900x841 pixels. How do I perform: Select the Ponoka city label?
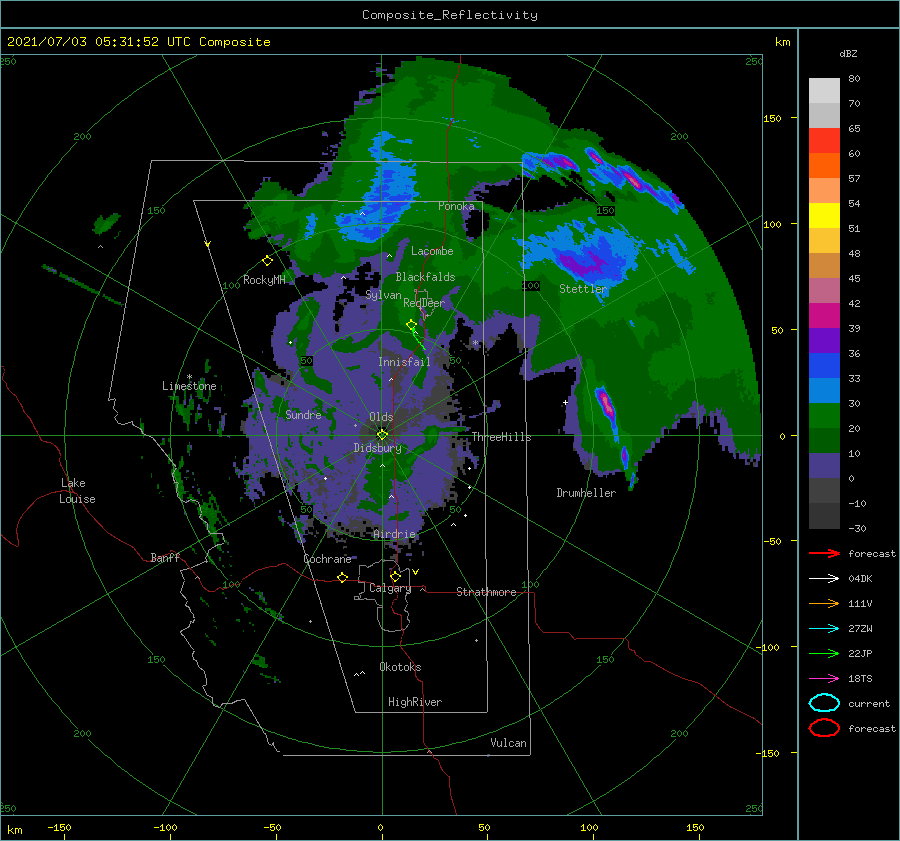456,206
